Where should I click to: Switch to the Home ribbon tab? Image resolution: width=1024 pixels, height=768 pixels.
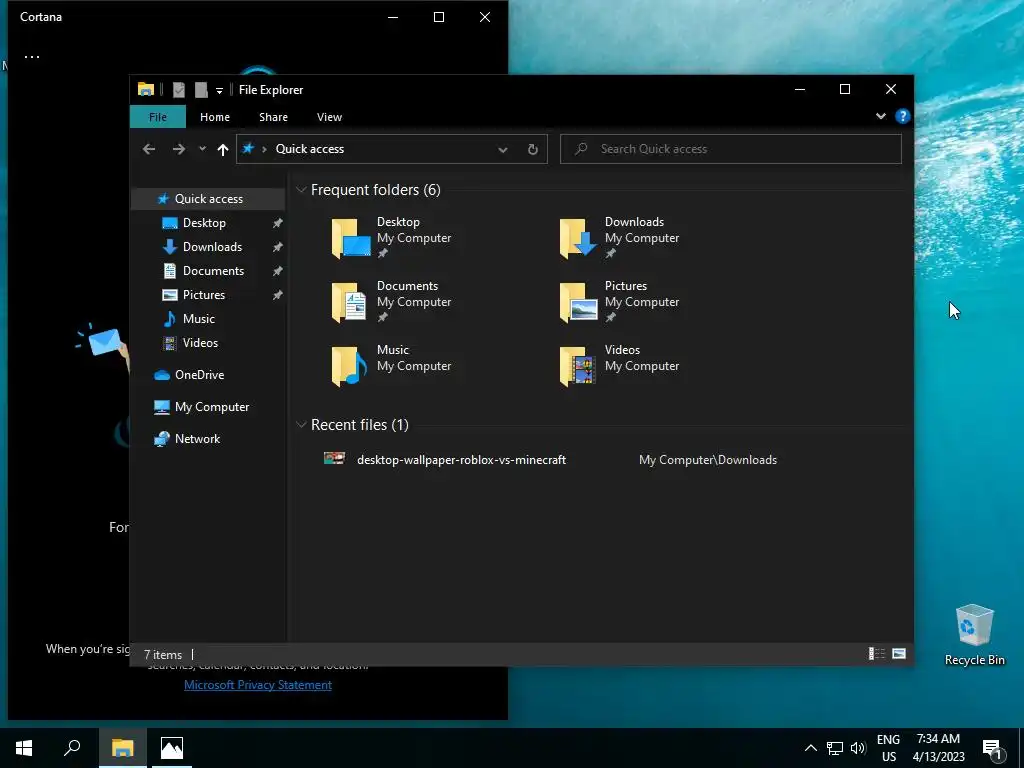(x=215, y=117)
